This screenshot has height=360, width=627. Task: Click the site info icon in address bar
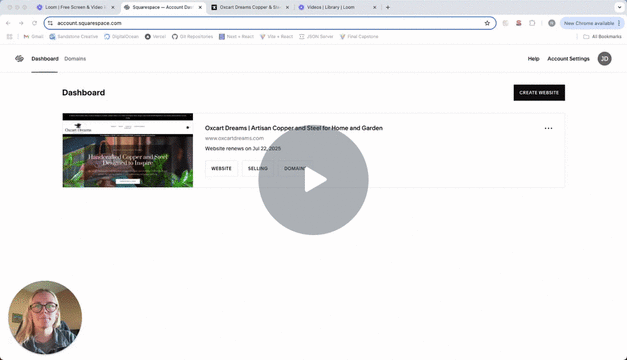coord(50,23)
